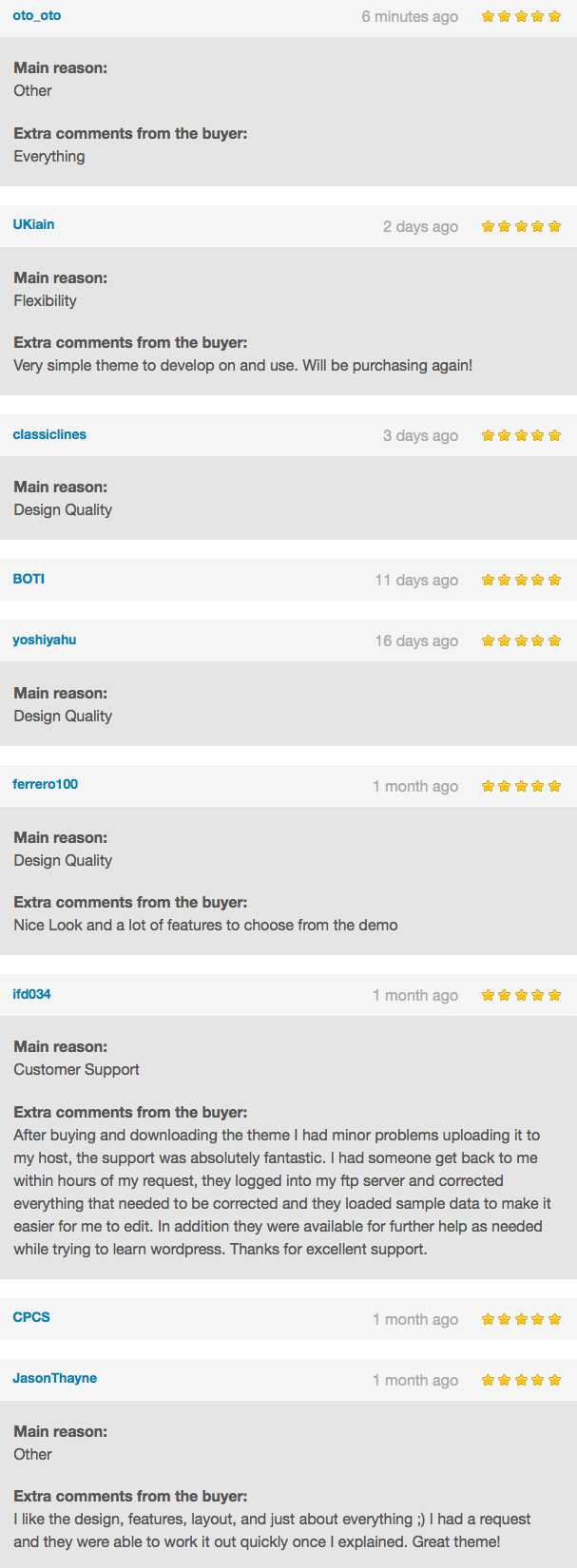Screen dimensions: 577x1568
Task: Click the '2 days ago' timestamp on UKiain's review
Action: click(x=421, y=226)
